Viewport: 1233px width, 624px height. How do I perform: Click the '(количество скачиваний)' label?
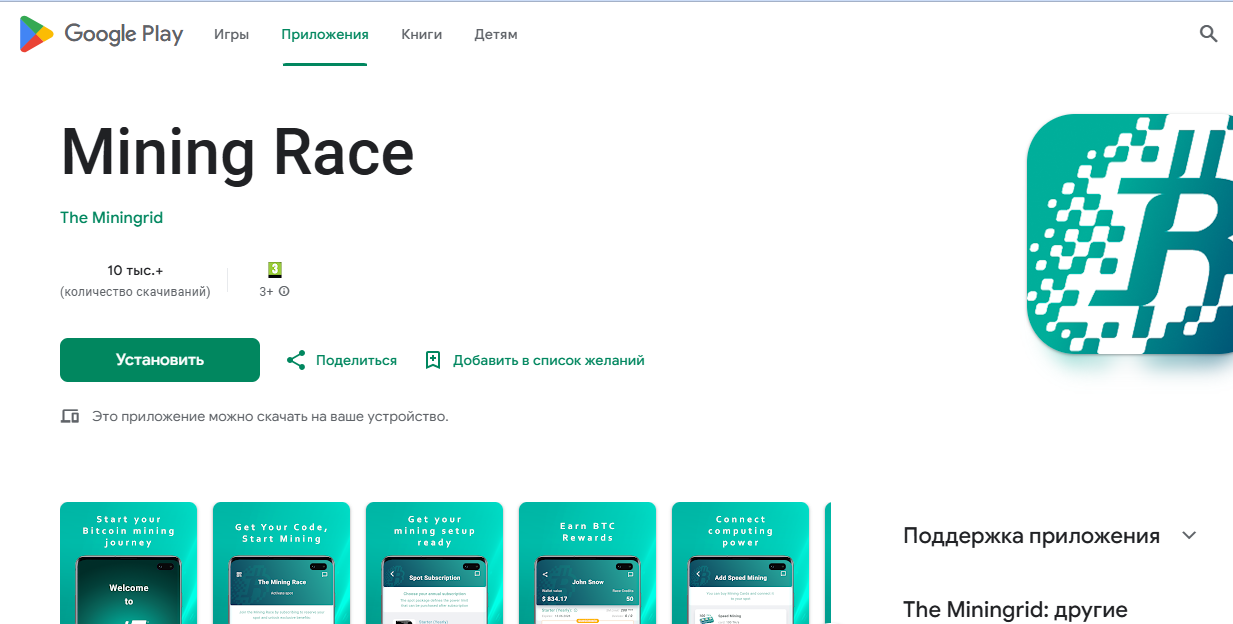point(135,292)
